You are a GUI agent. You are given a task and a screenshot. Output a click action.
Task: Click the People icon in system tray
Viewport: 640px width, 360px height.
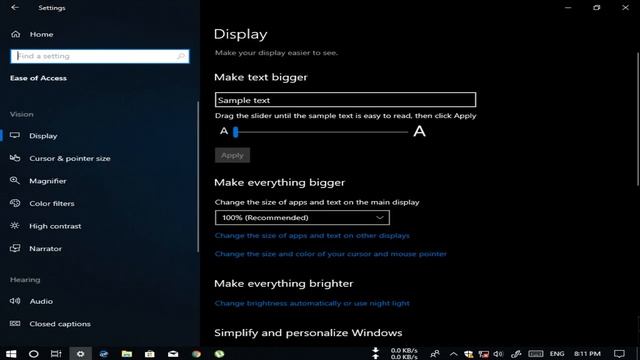pyautogui.click(x=435, y=354)
